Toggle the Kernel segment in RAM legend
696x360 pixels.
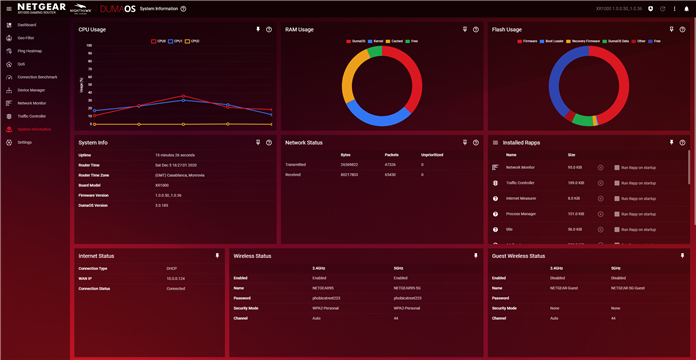pos(376,41)
